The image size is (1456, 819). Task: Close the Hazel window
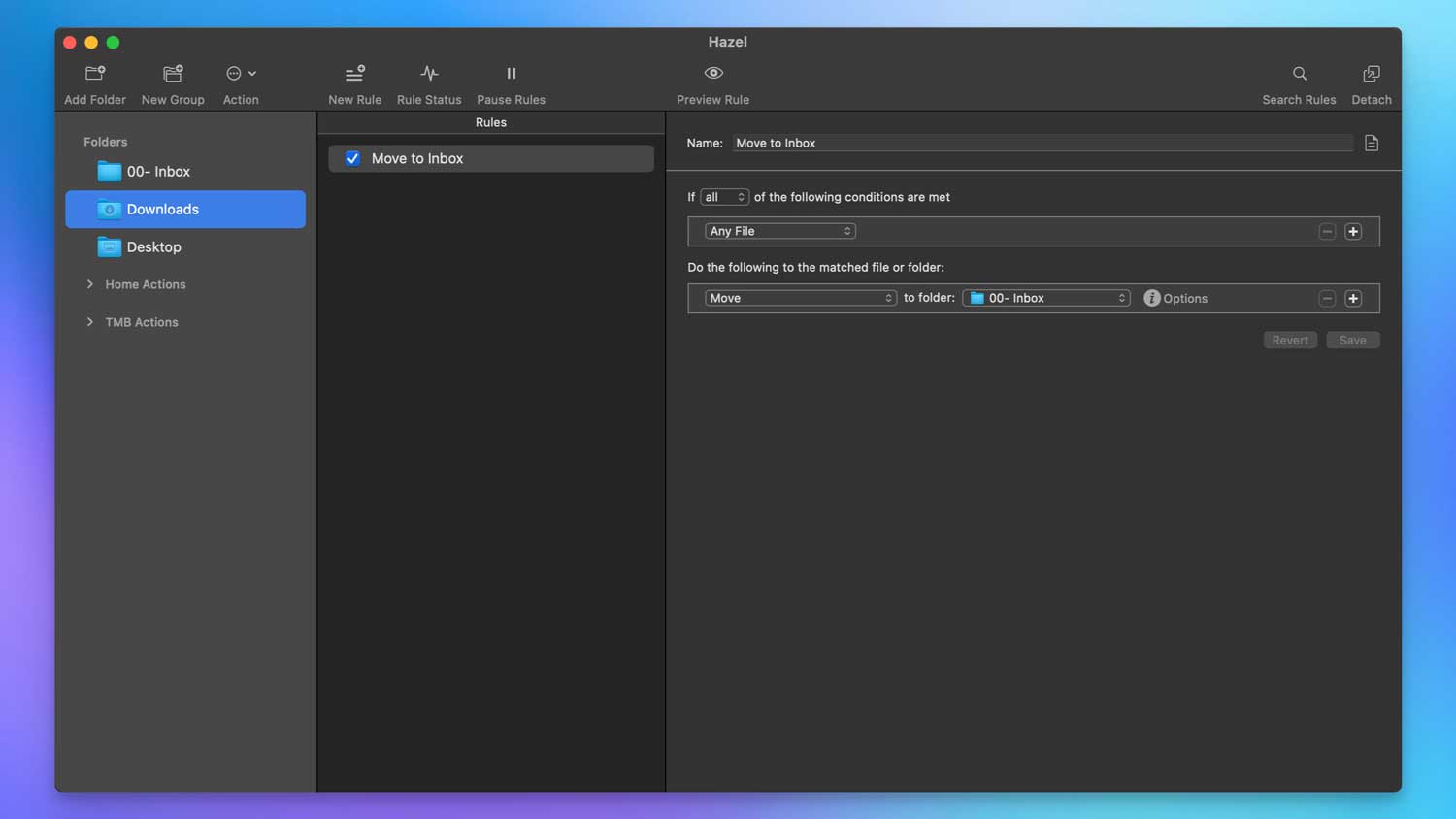point(70,43)
